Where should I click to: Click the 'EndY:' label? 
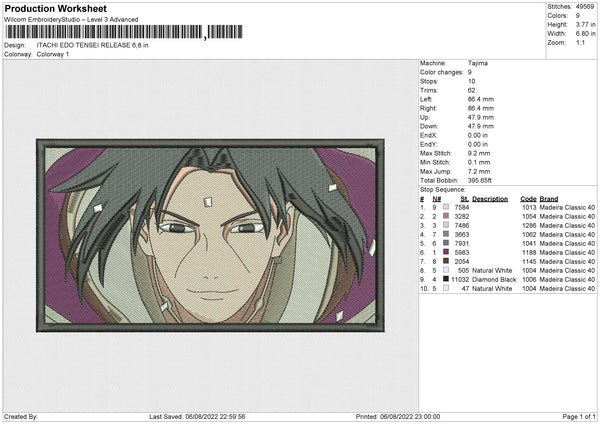[x=429, y=144]
